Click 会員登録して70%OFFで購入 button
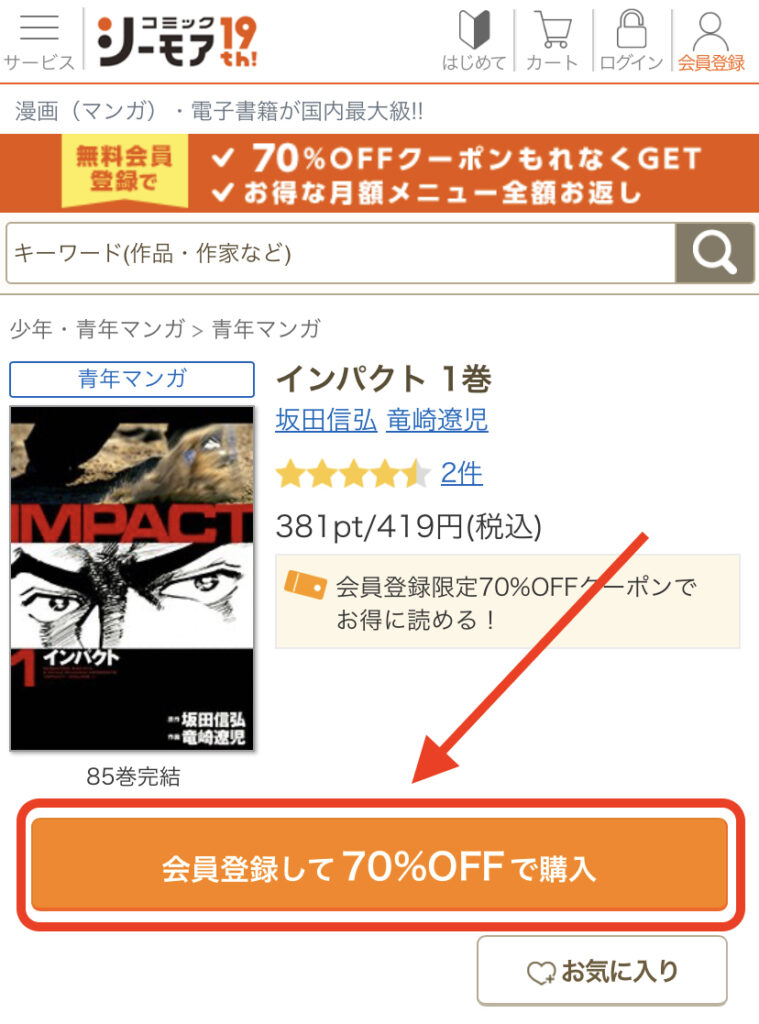759x1024 pixels. click(380, 864)
